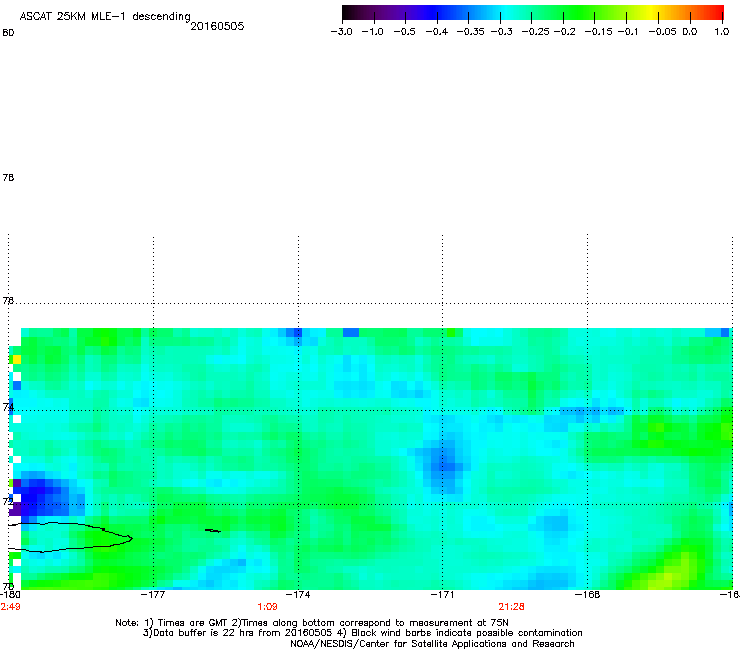Image resolution: width=740 pixels, height=650 pixels.
Task: Click the red 1:09 pass time
Action: [267, 607]
